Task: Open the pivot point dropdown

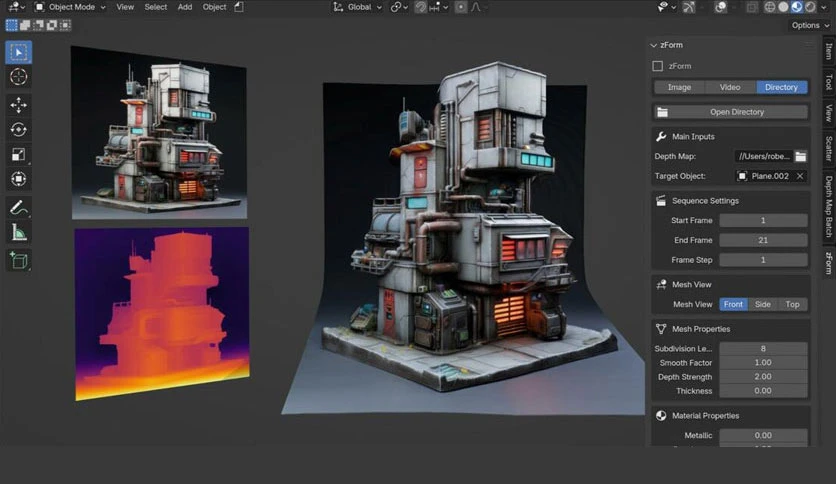Action: 399,7
